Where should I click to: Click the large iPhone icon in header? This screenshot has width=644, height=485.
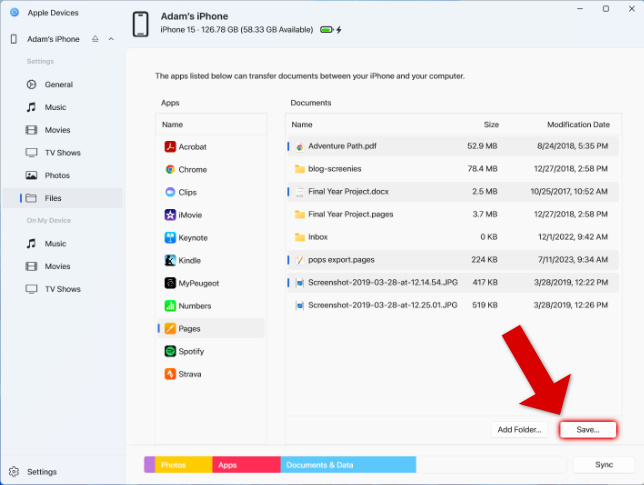[x=140, y=24]
